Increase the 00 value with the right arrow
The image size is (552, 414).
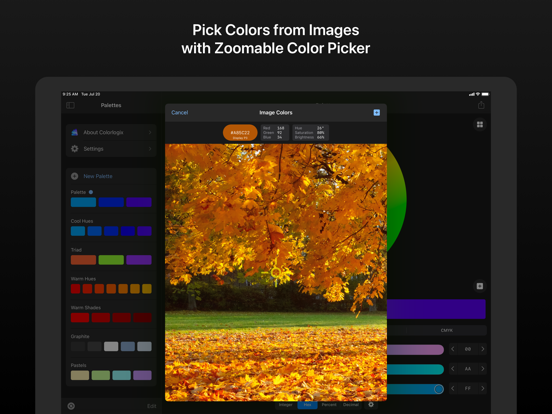tap(483, 349)
